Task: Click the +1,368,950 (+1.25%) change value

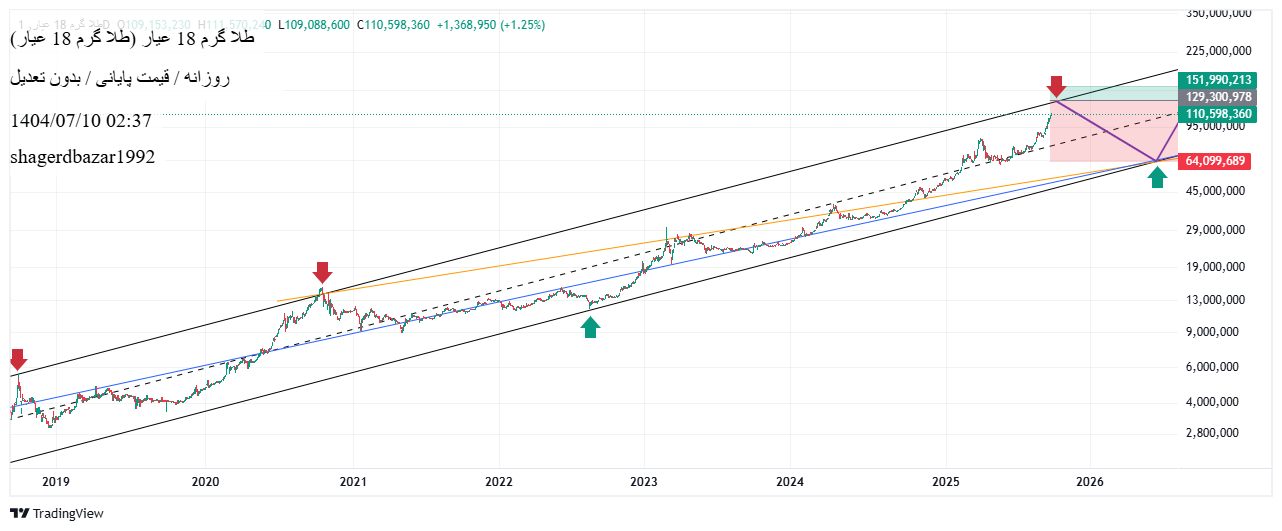Action: pyautogui.click(x=491, y=25)
